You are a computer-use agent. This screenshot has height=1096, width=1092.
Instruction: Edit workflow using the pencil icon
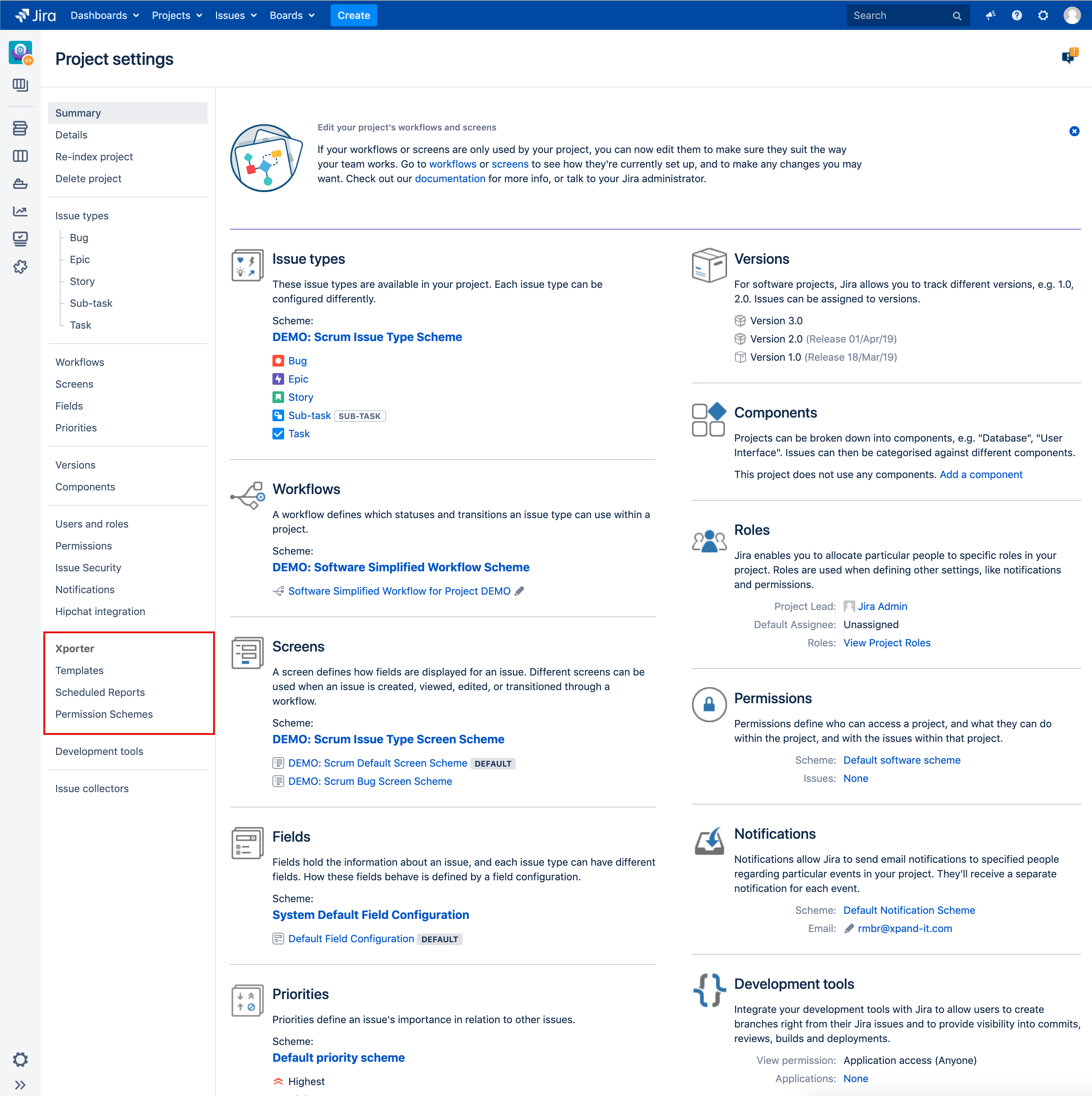[x=519, y=591]
